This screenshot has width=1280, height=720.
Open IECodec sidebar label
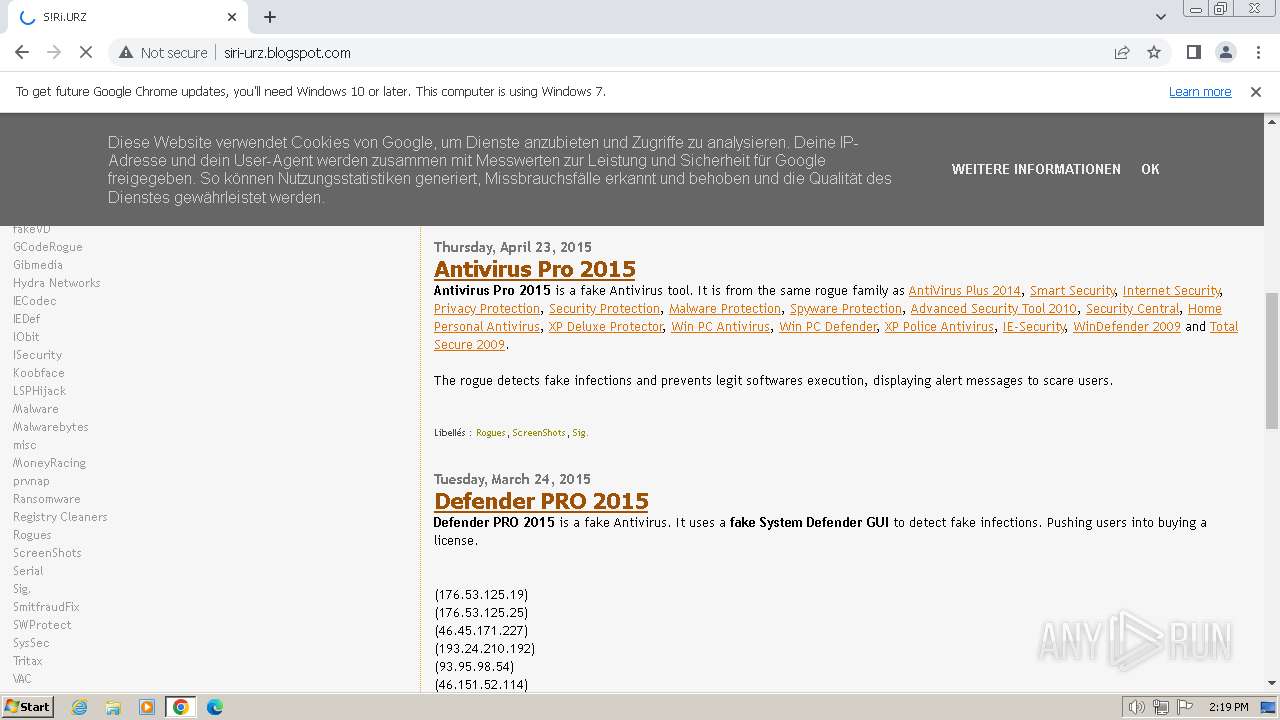(35, 301)
